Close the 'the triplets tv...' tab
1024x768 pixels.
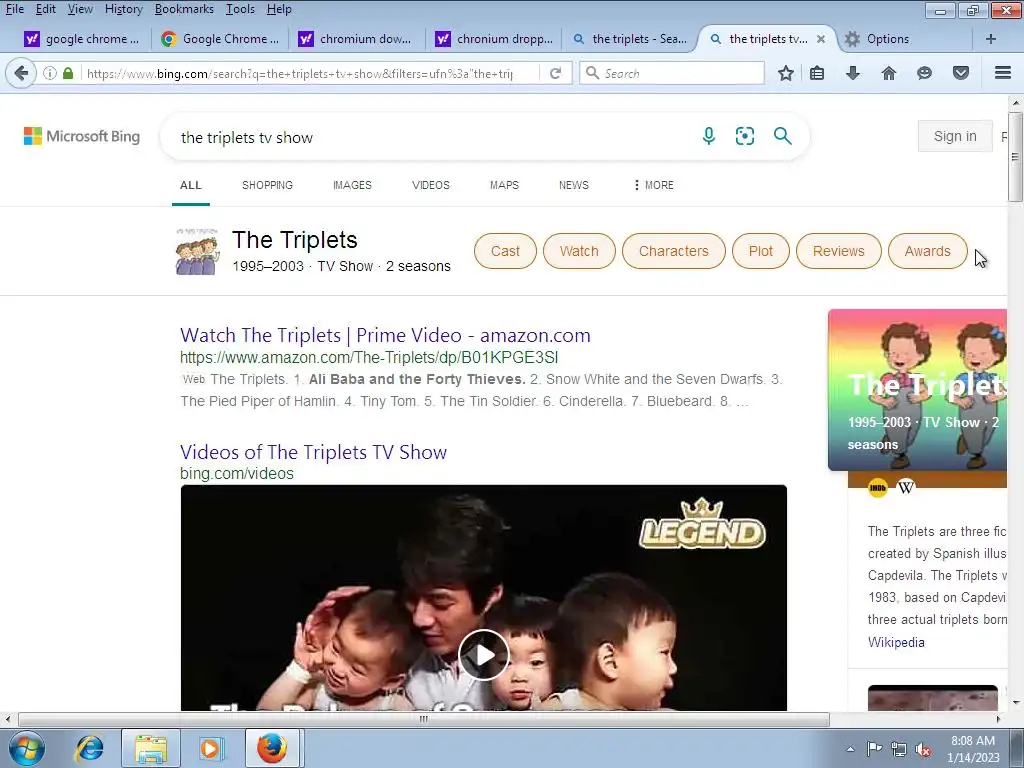pyautogui.click(x=821, y=39)
